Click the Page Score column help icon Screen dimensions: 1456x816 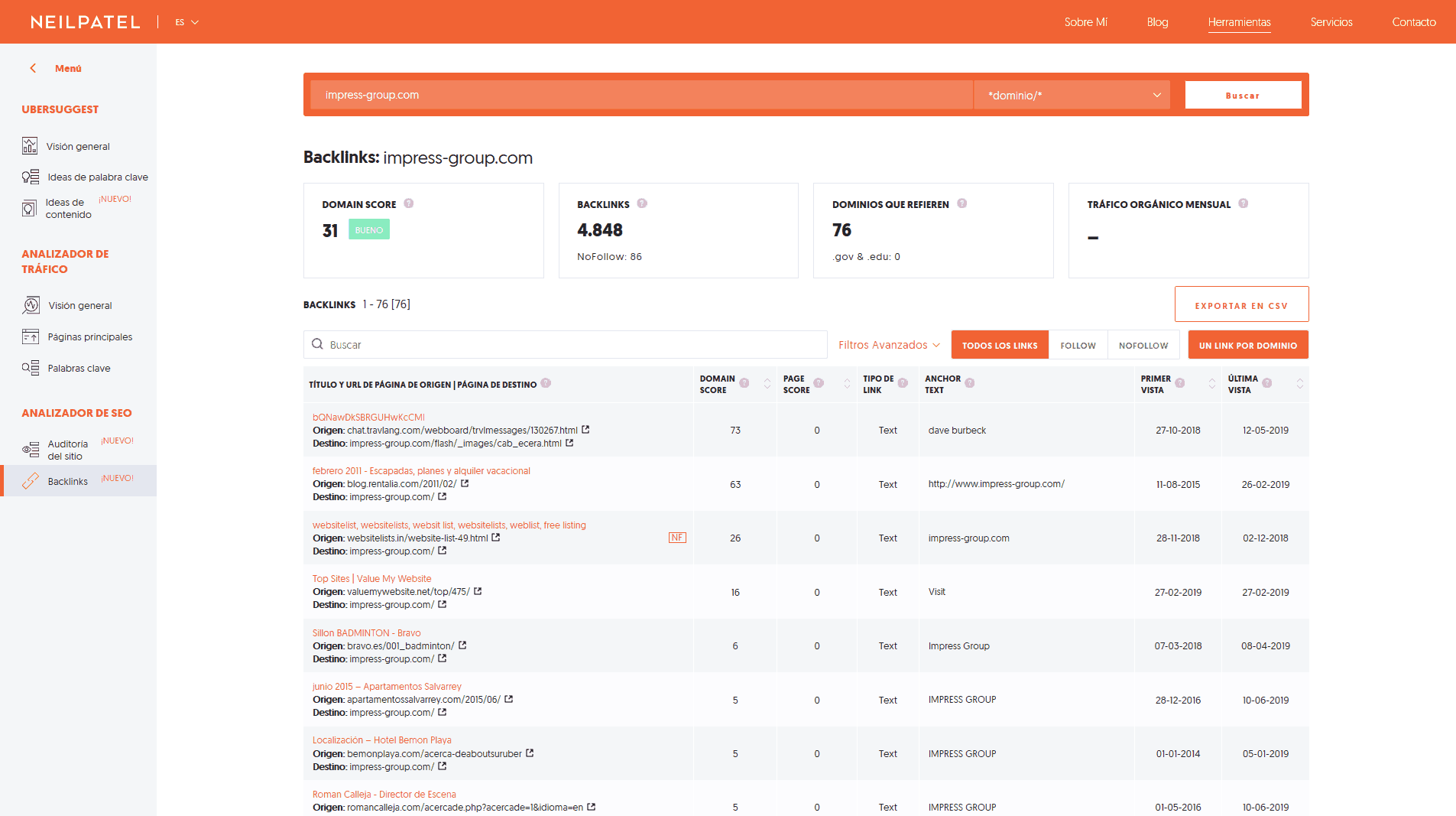[x=819, y=383]
